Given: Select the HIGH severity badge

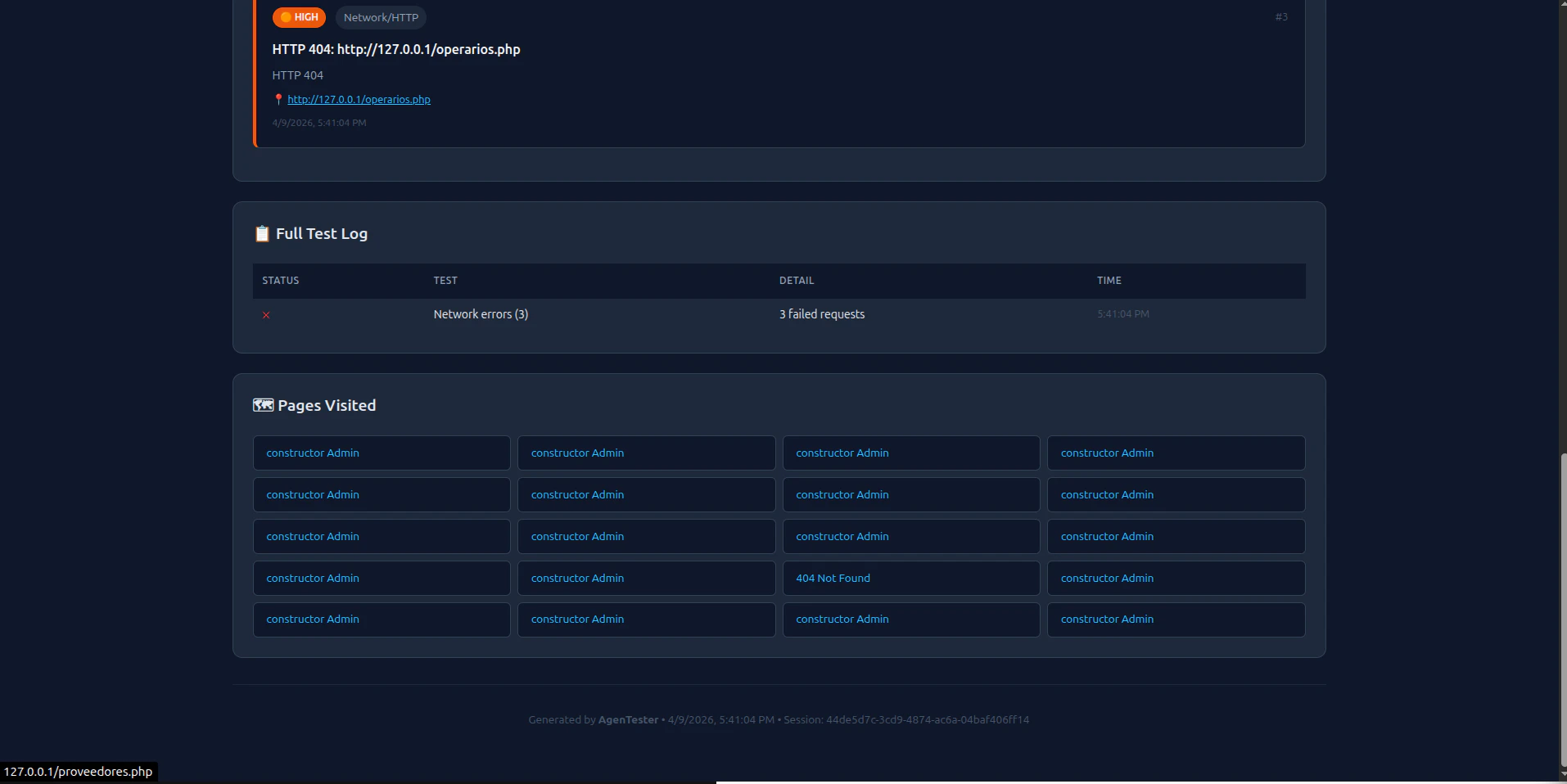Looking at the screenshot, I should click(298, 16).
